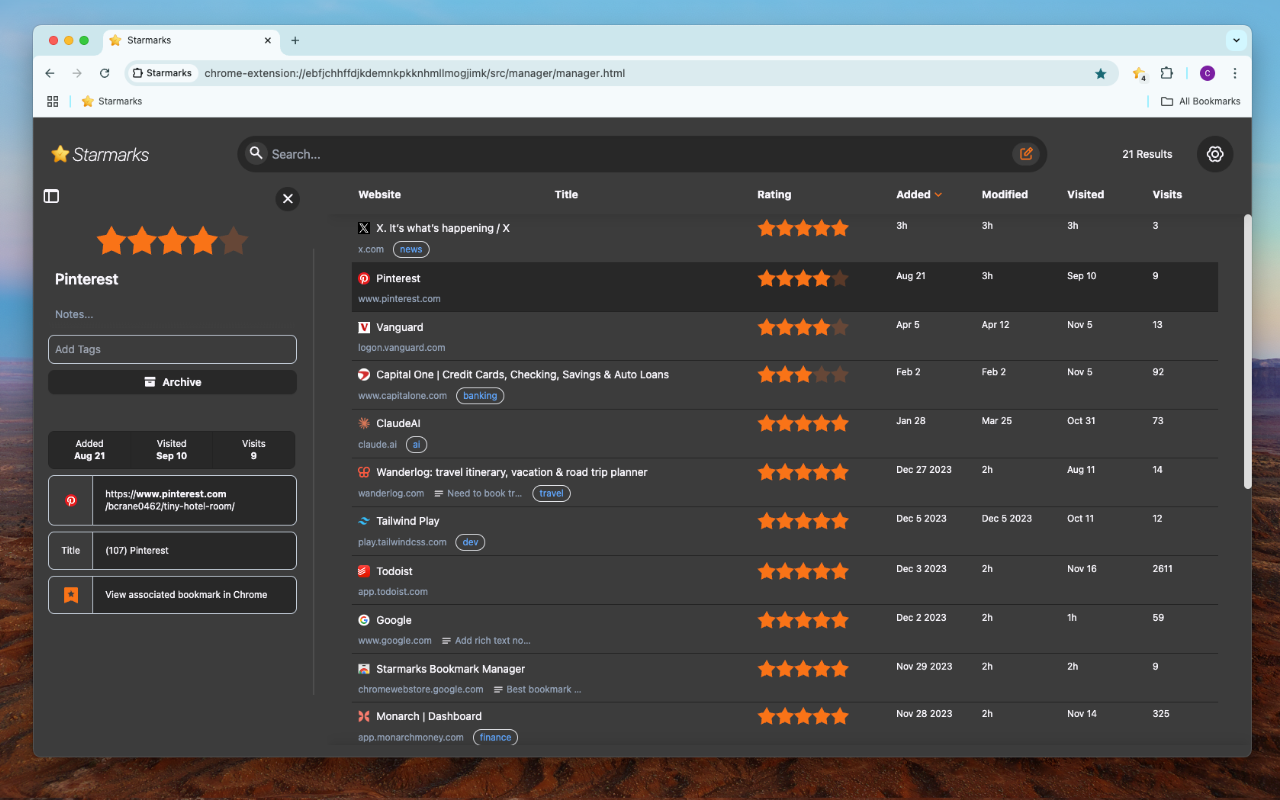
Task: Click the vertical scrollbar of bookmark list
Action: (x=1247, y=351)
